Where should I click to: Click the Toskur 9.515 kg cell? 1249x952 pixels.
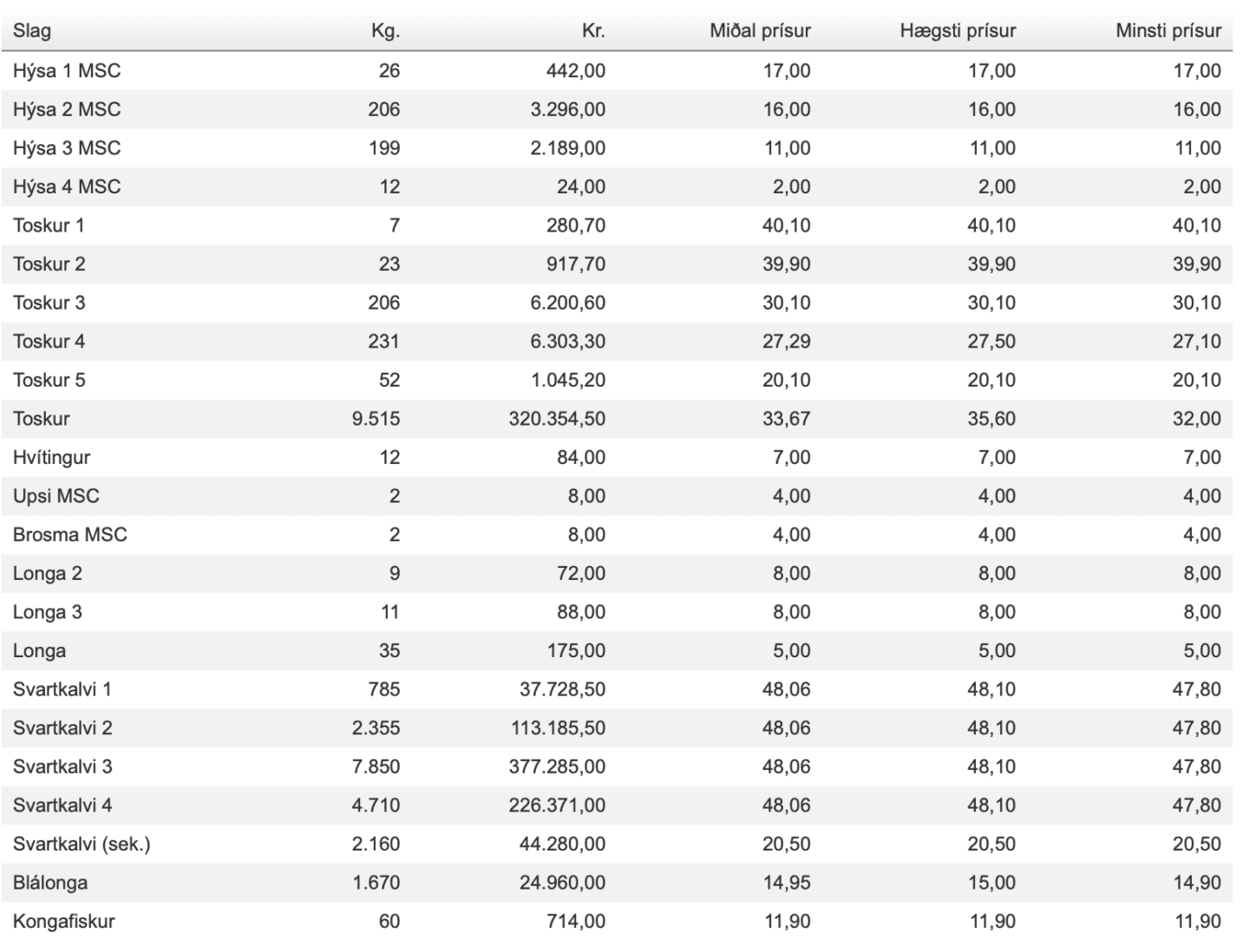point(376,419)
